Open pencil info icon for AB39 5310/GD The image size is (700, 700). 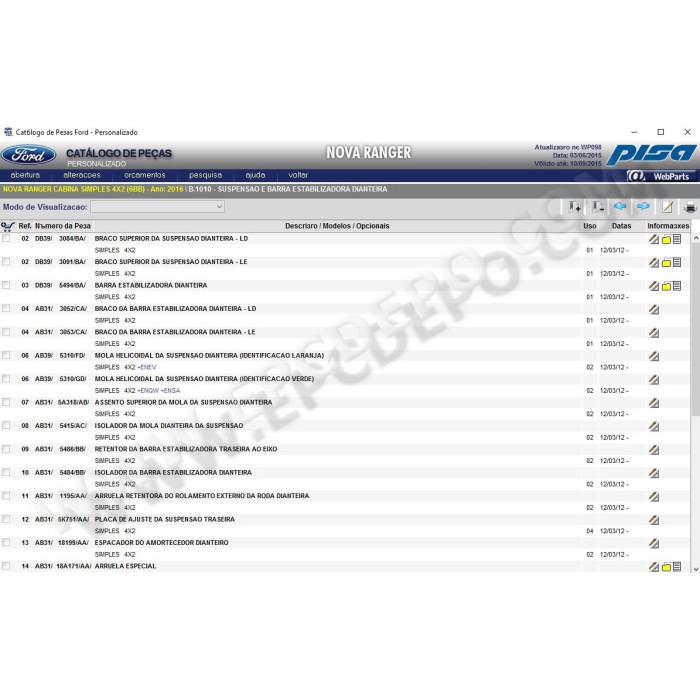click(x=654, y=380)
